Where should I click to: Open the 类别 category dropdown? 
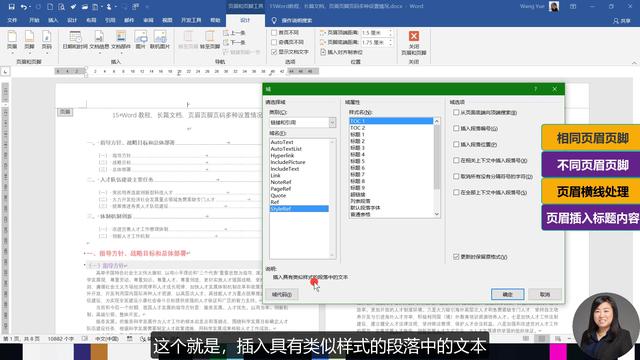332,122
